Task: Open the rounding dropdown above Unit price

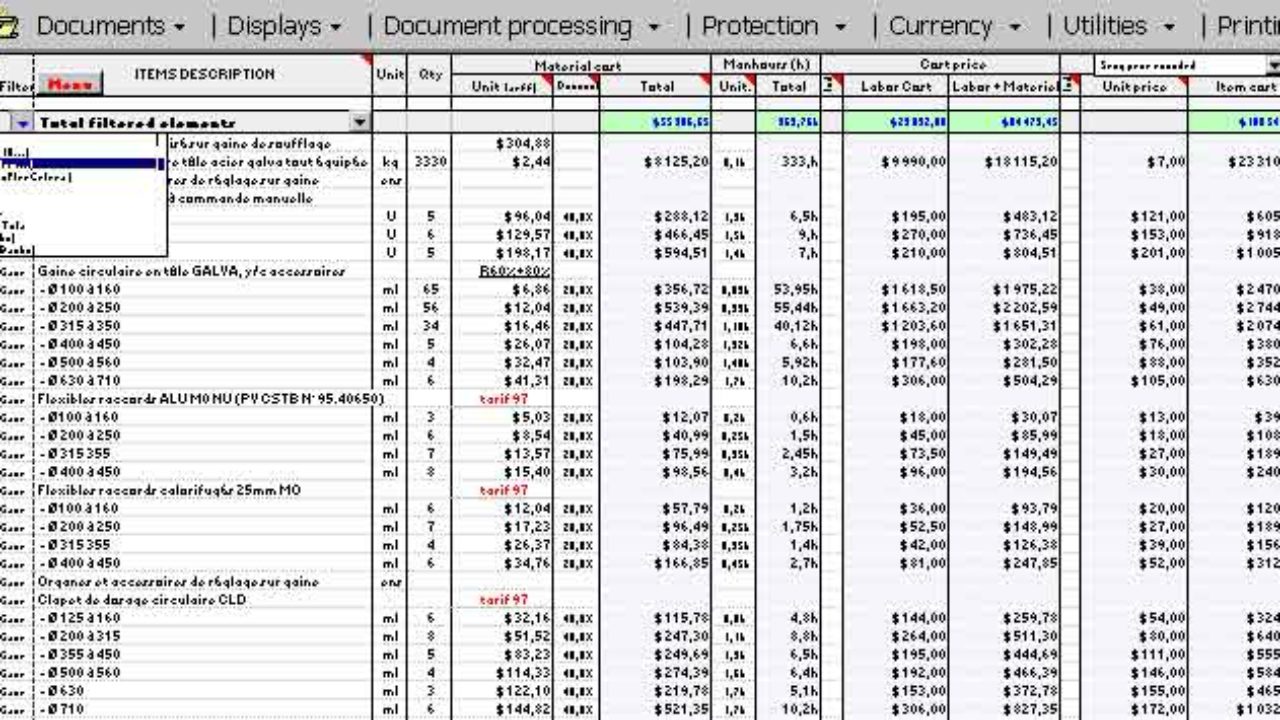Action: point(1272,66)
